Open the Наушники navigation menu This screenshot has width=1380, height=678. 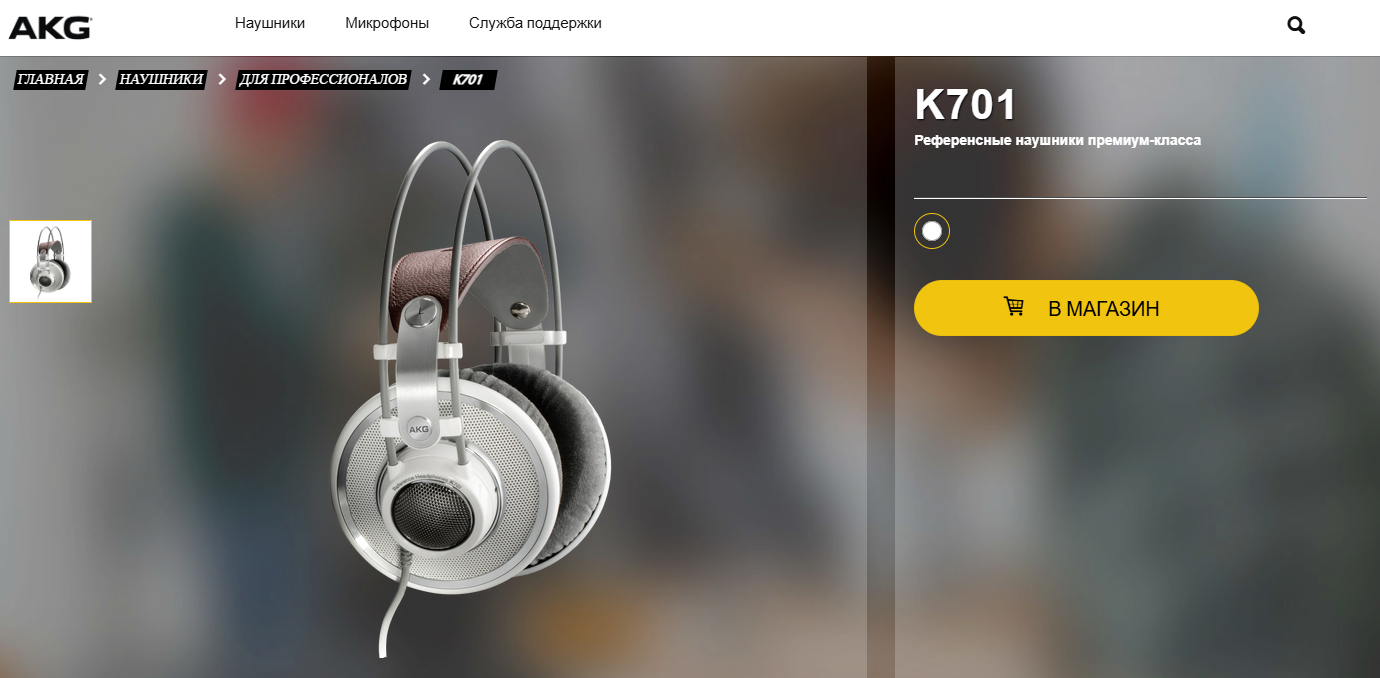pyautogui.click(x=270, y=23)
